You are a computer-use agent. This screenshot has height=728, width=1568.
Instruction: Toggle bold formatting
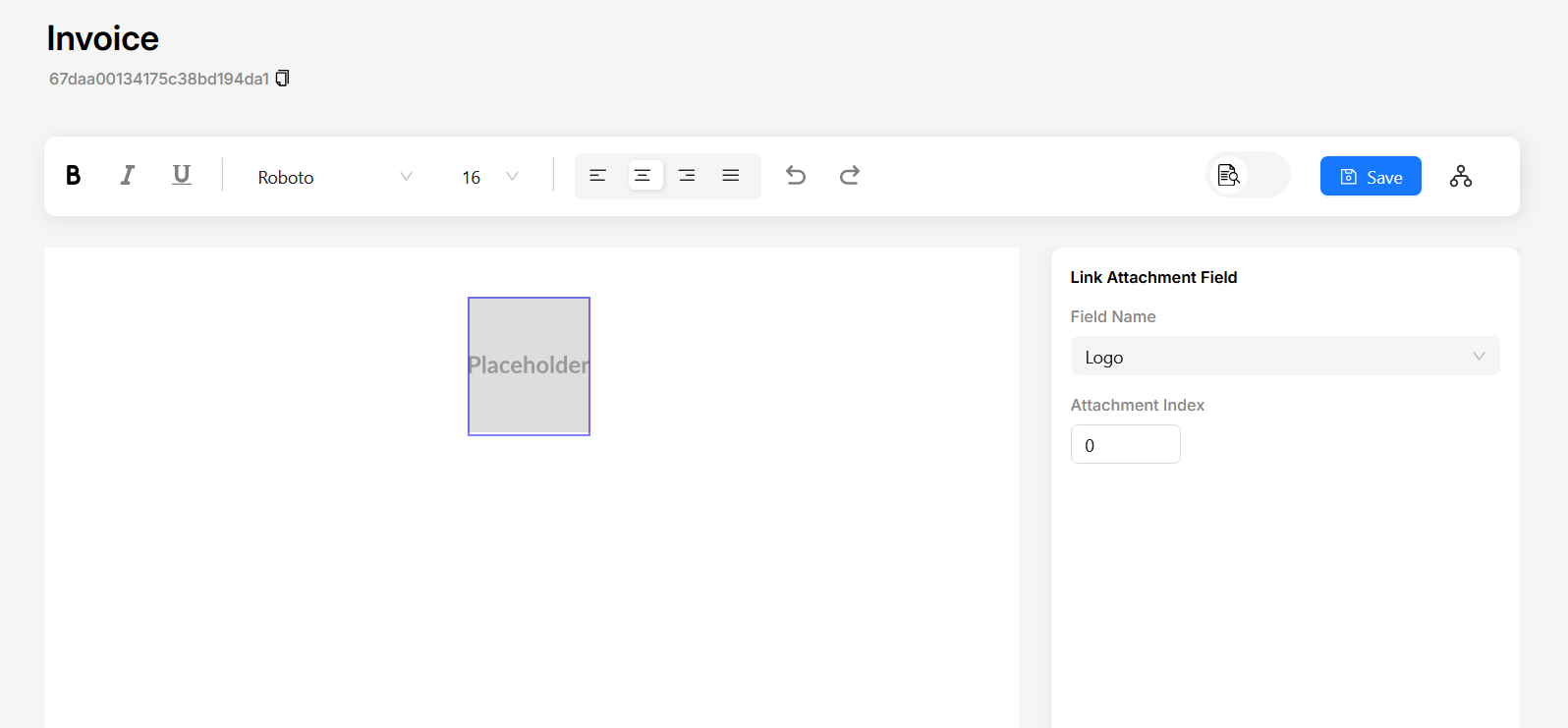tap(73, 176)
